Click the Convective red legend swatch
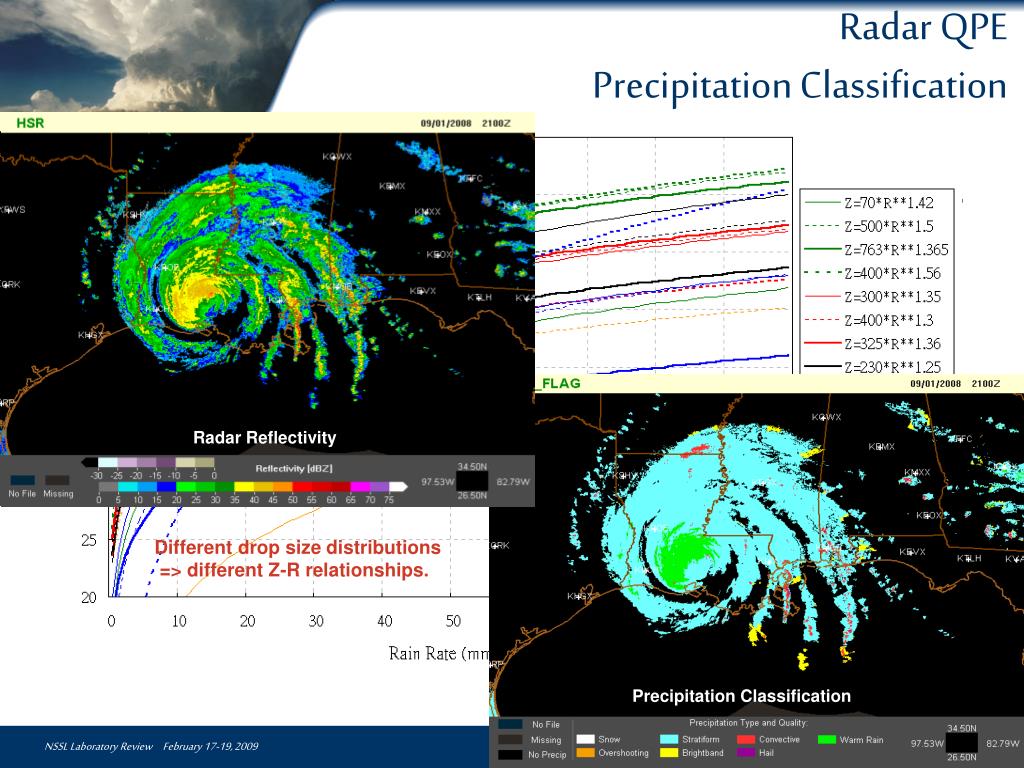This screenshot has height=768, width=1024. click(746, 739)
